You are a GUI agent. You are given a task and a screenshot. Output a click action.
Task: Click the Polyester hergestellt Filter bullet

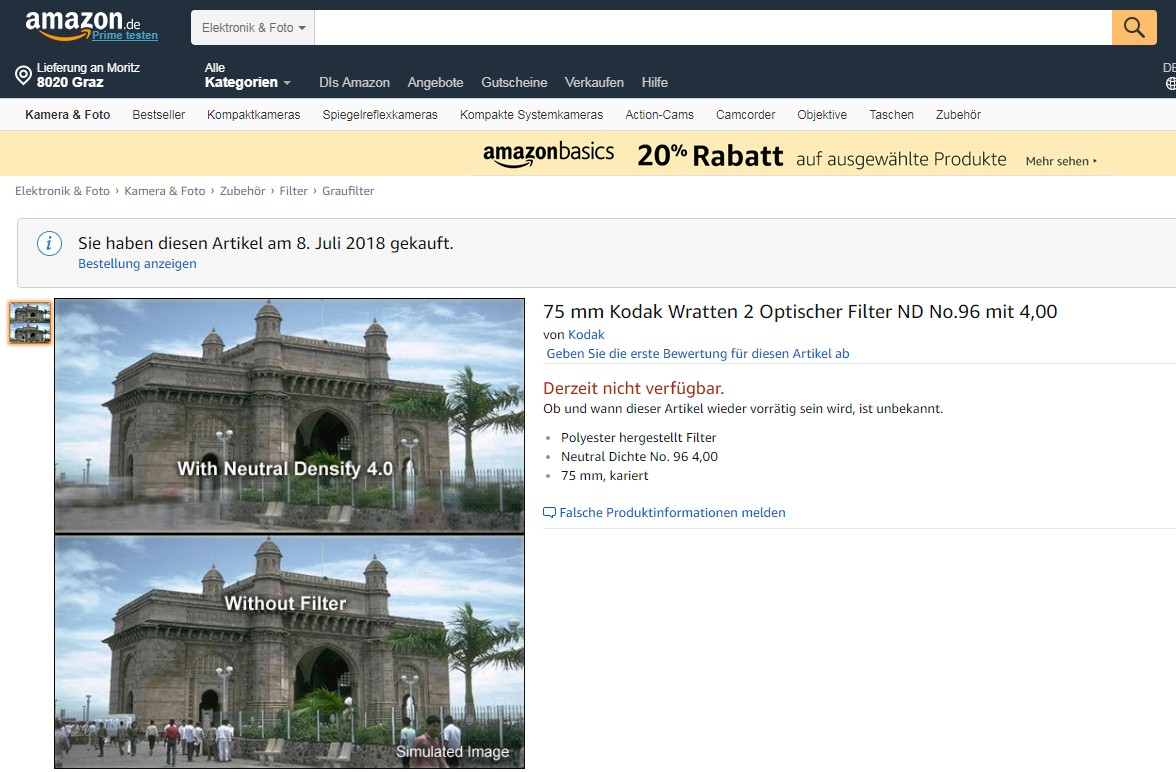[638, 437]
